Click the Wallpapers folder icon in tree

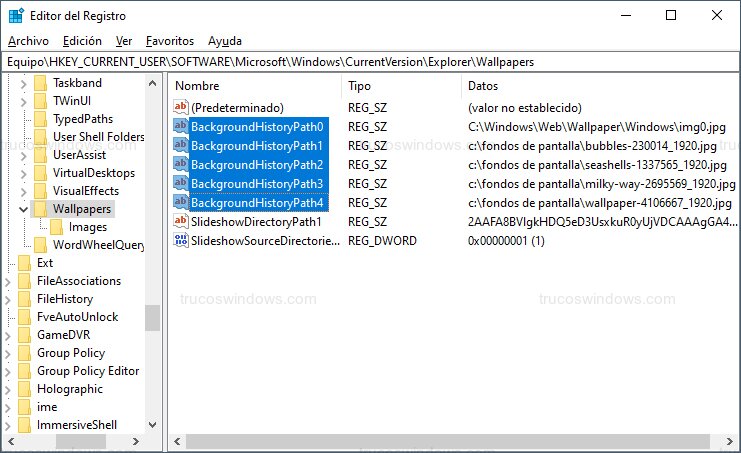click(40, 209)
